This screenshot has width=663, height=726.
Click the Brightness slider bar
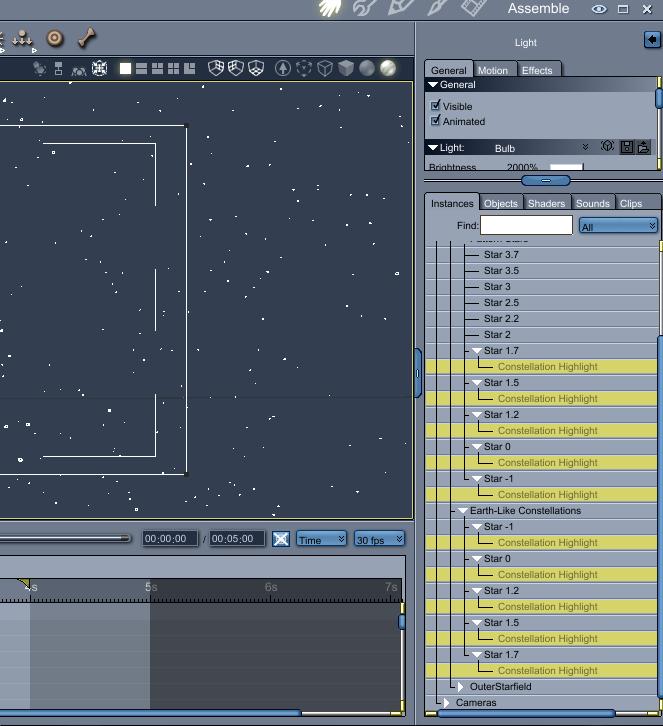click(x=566, y=166)
